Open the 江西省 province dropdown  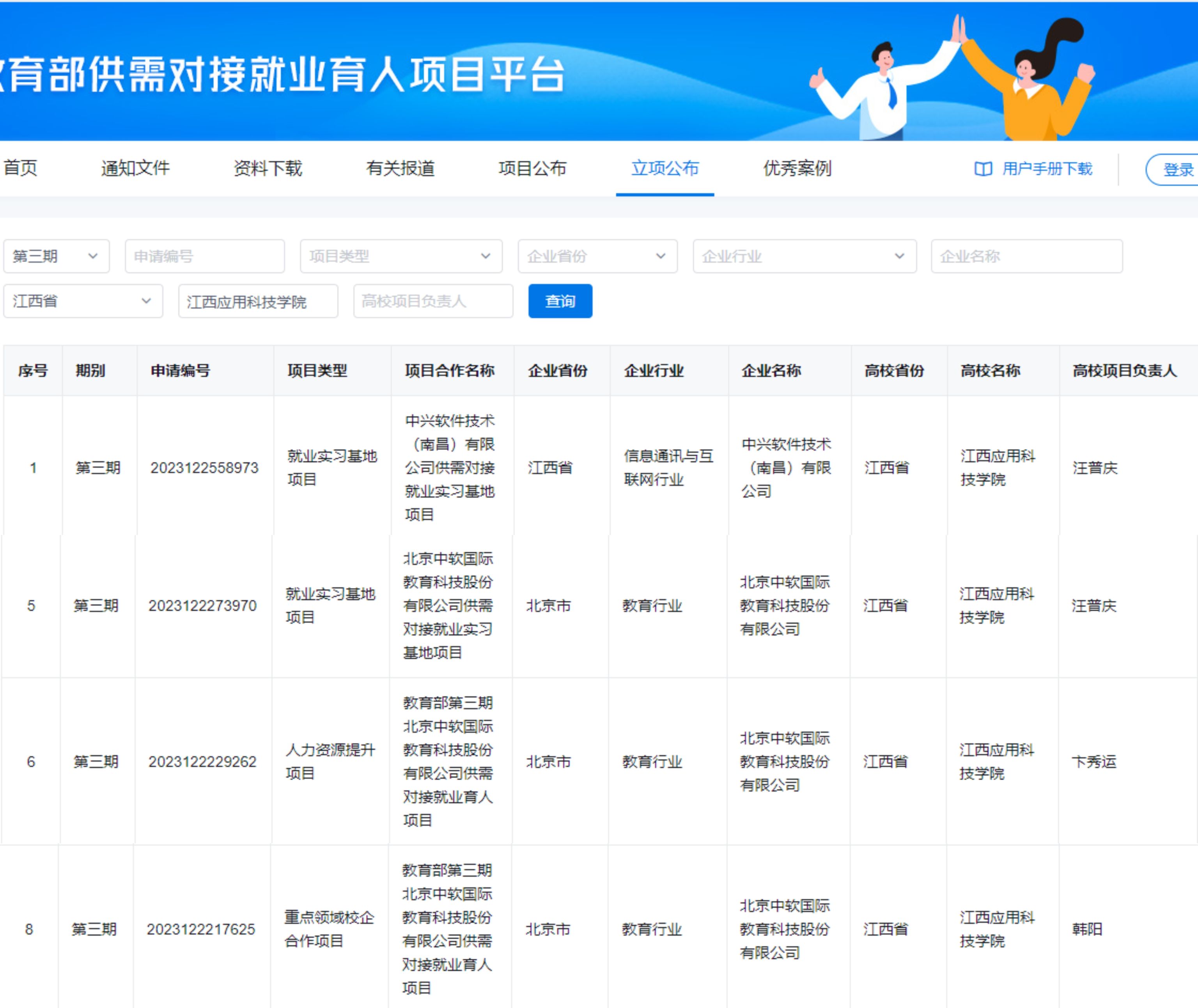point(83,301)
